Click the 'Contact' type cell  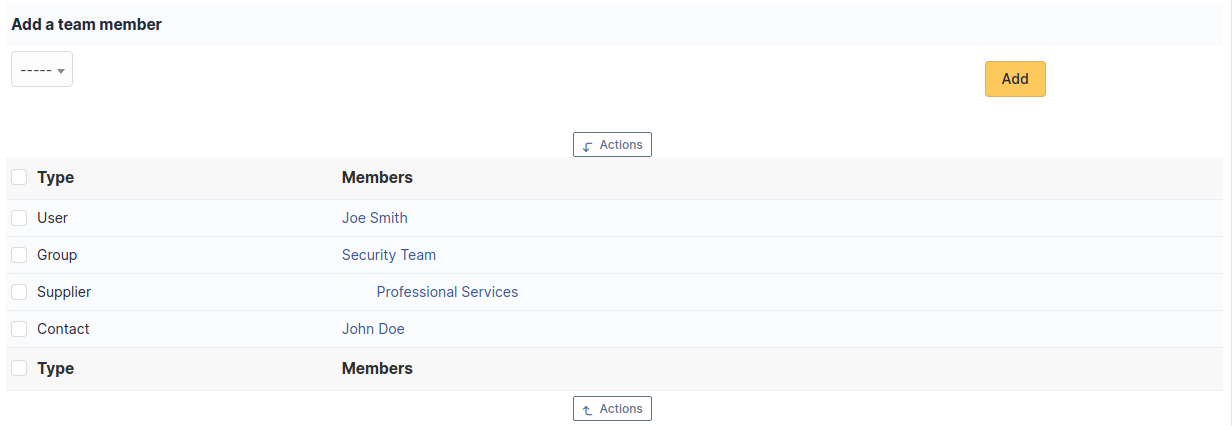pyautogui.click(x=63, y=329)
